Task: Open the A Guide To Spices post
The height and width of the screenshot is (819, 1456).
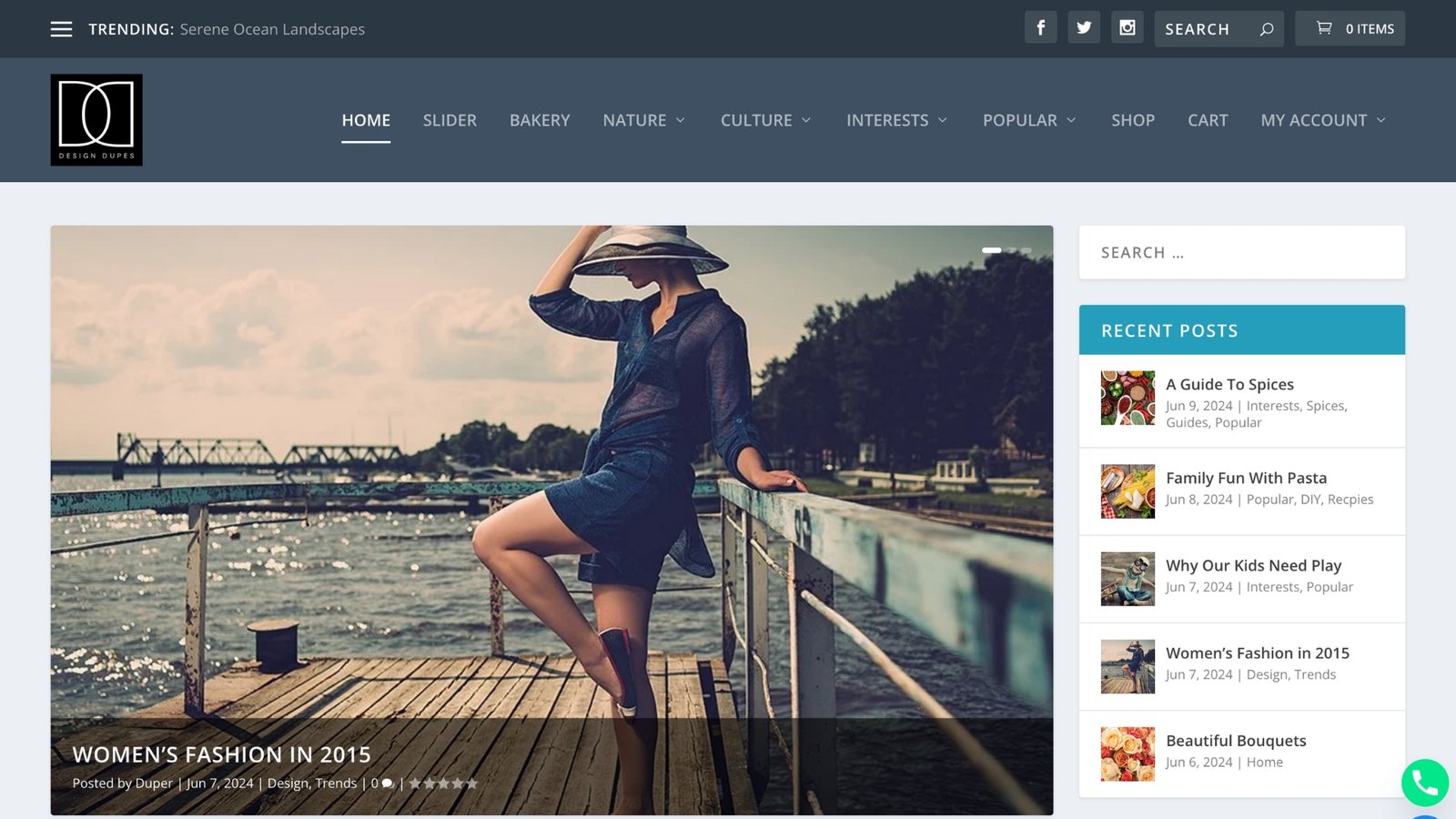Action: [1229, 384]
